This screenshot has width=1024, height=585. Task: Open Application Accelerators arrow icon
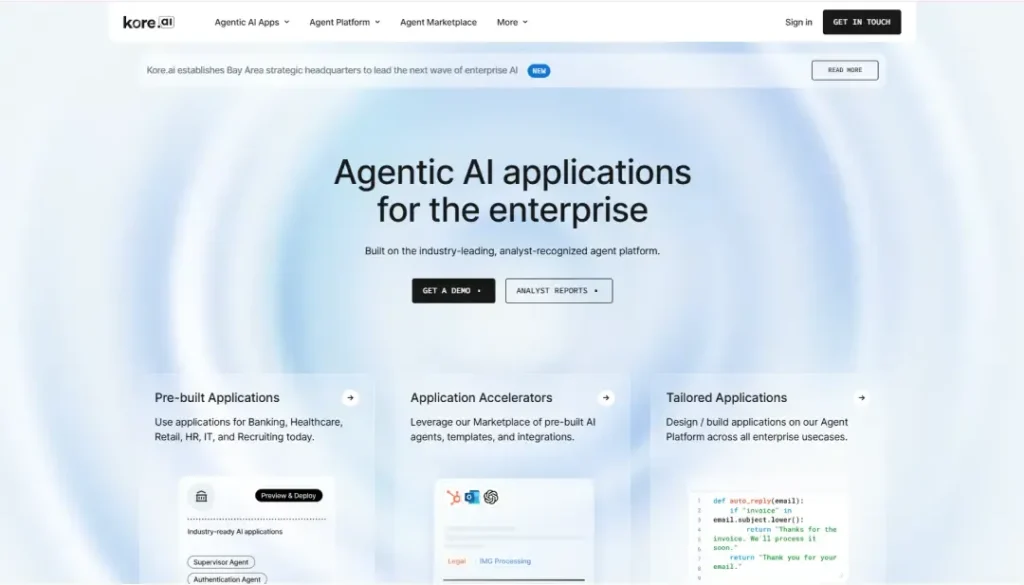pyautogui.click(x=606, y=398)
